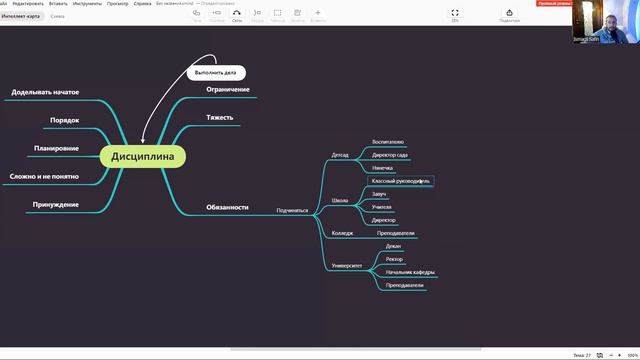Open the Insert plus icon in toolbar
This screenshot has width=640, height=360.
click(x=318, y=13)
